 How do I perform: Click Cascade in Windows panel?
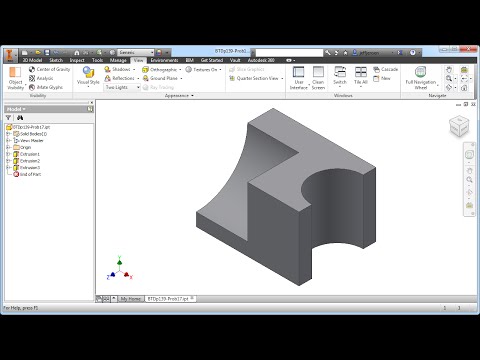(386, 69)
